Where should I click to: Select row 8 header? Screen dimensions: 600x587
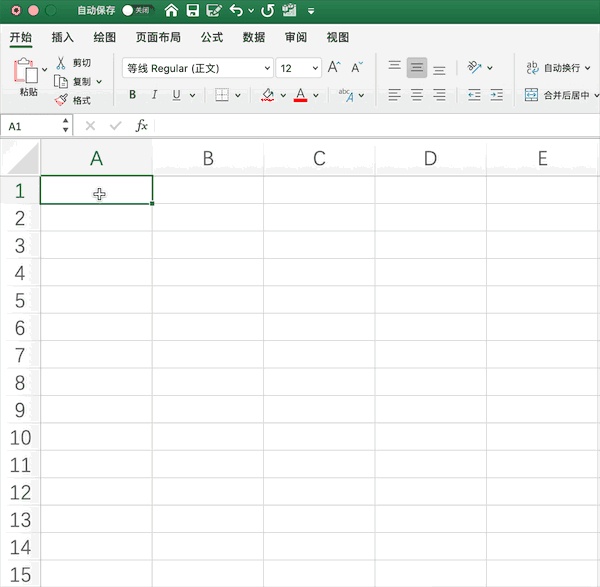[x=20, y=383]
